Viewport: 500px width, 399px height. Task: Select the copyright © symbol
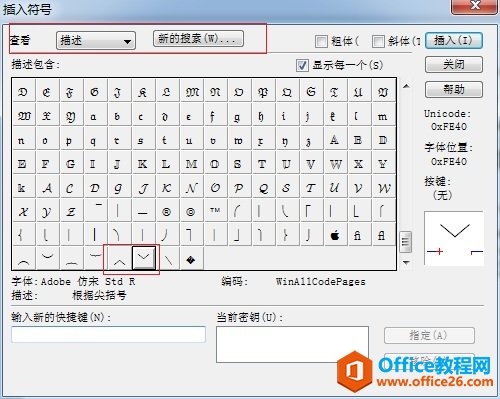click(190, 211)
